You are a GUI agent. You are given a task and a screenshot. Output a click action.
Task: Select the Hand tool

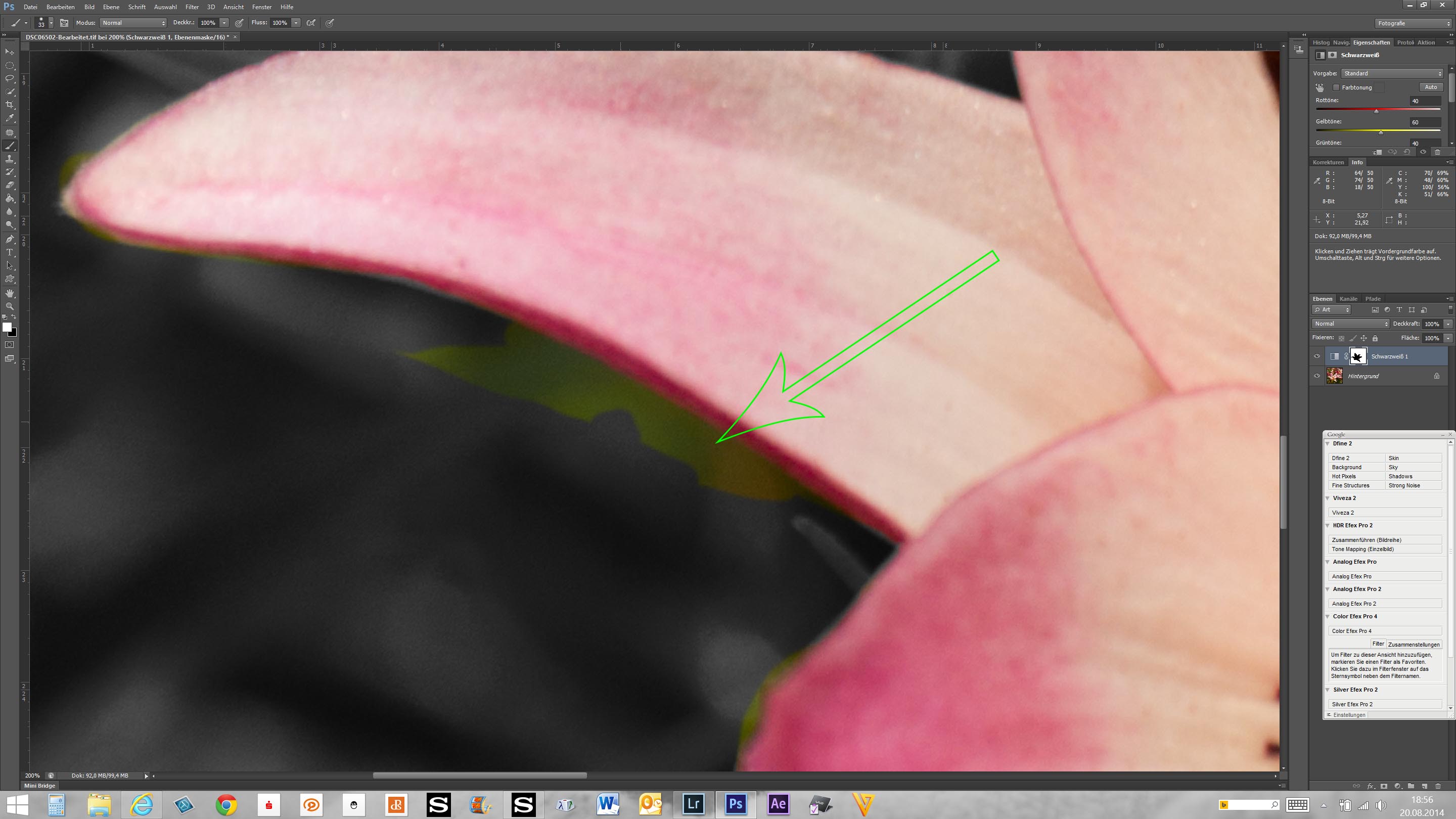point(10,293)
